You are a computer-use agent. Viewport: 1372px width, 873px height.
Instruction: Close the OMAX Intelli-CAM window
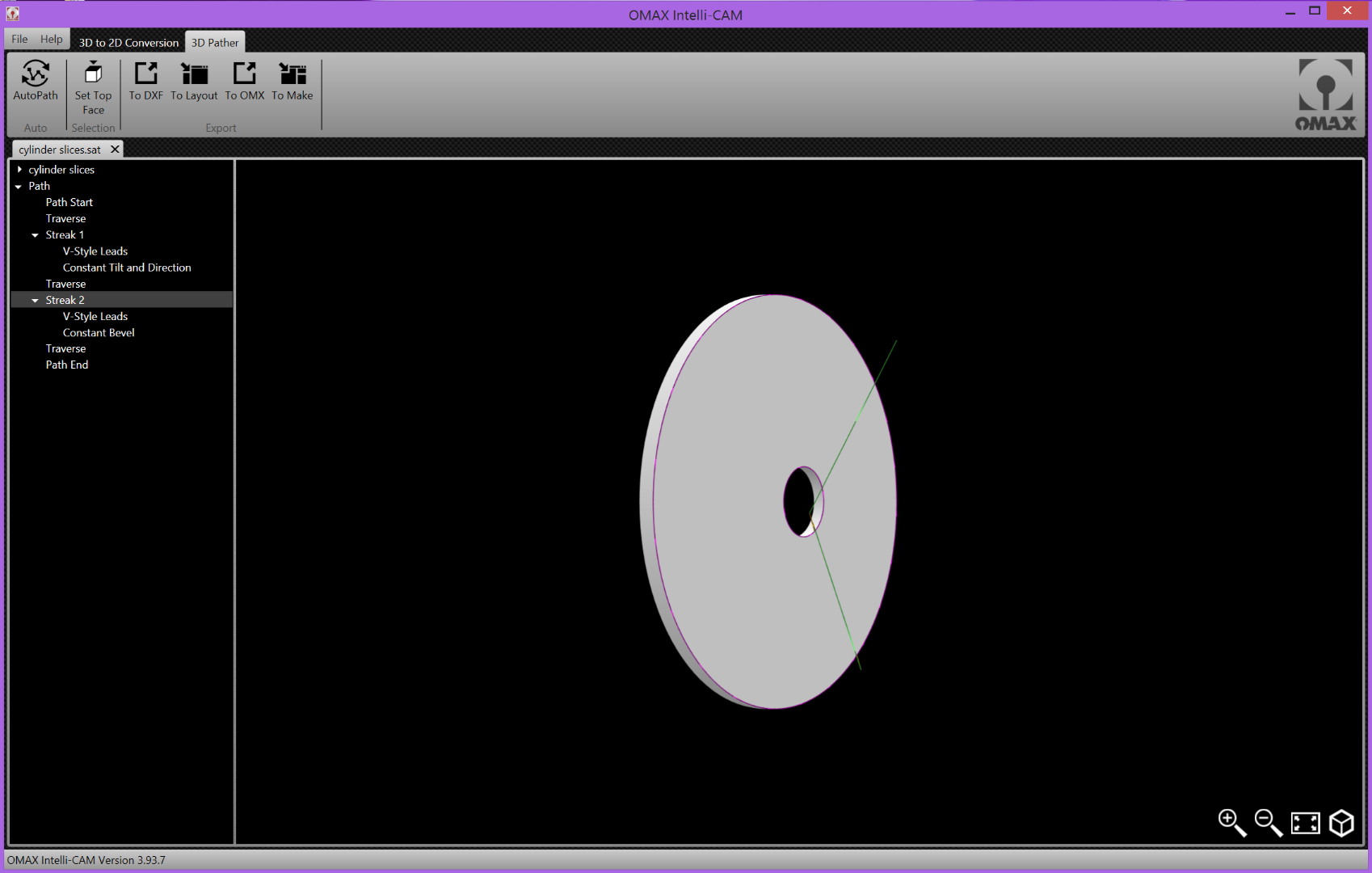pyautogui.click(x=1347, y=11)
